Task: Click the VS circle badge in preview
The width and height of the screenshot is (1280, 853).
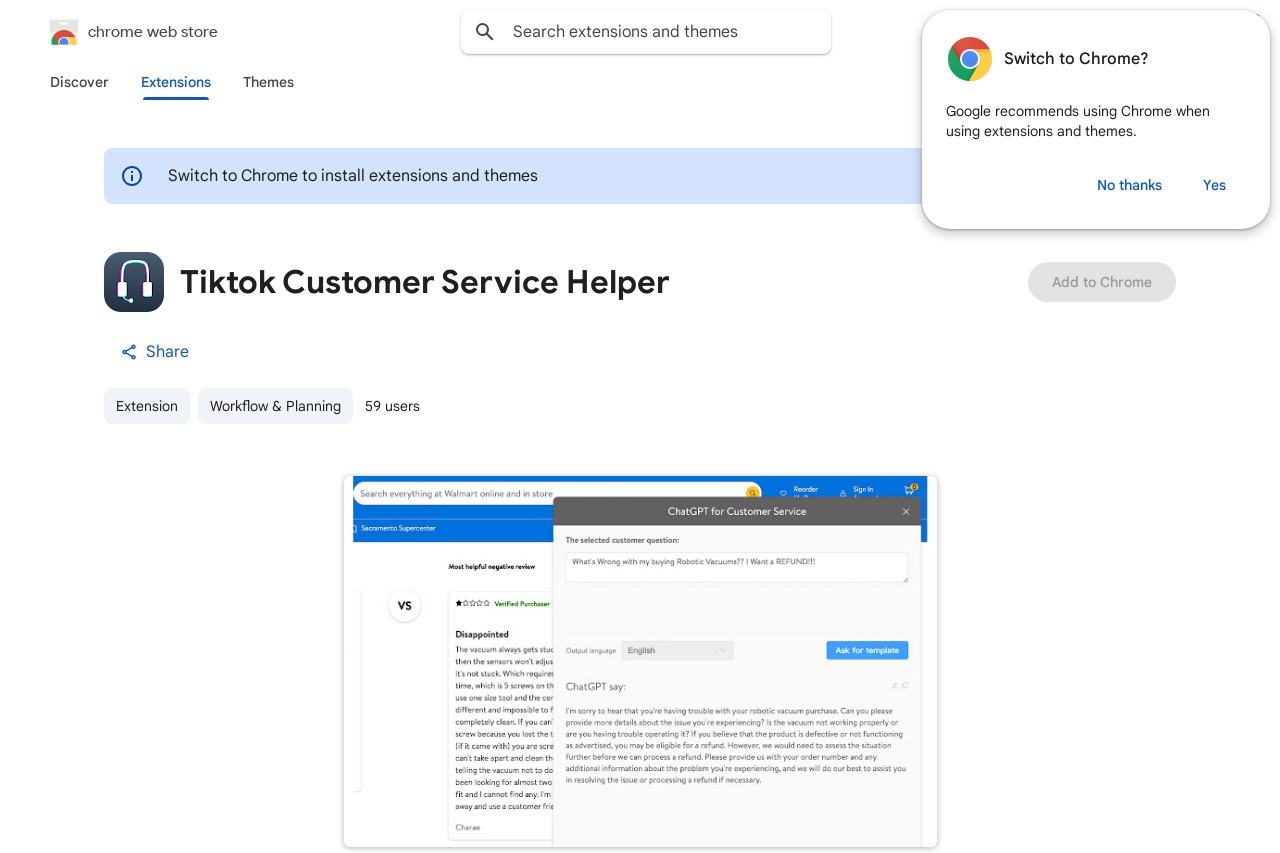Action: (x=405, y=605)
